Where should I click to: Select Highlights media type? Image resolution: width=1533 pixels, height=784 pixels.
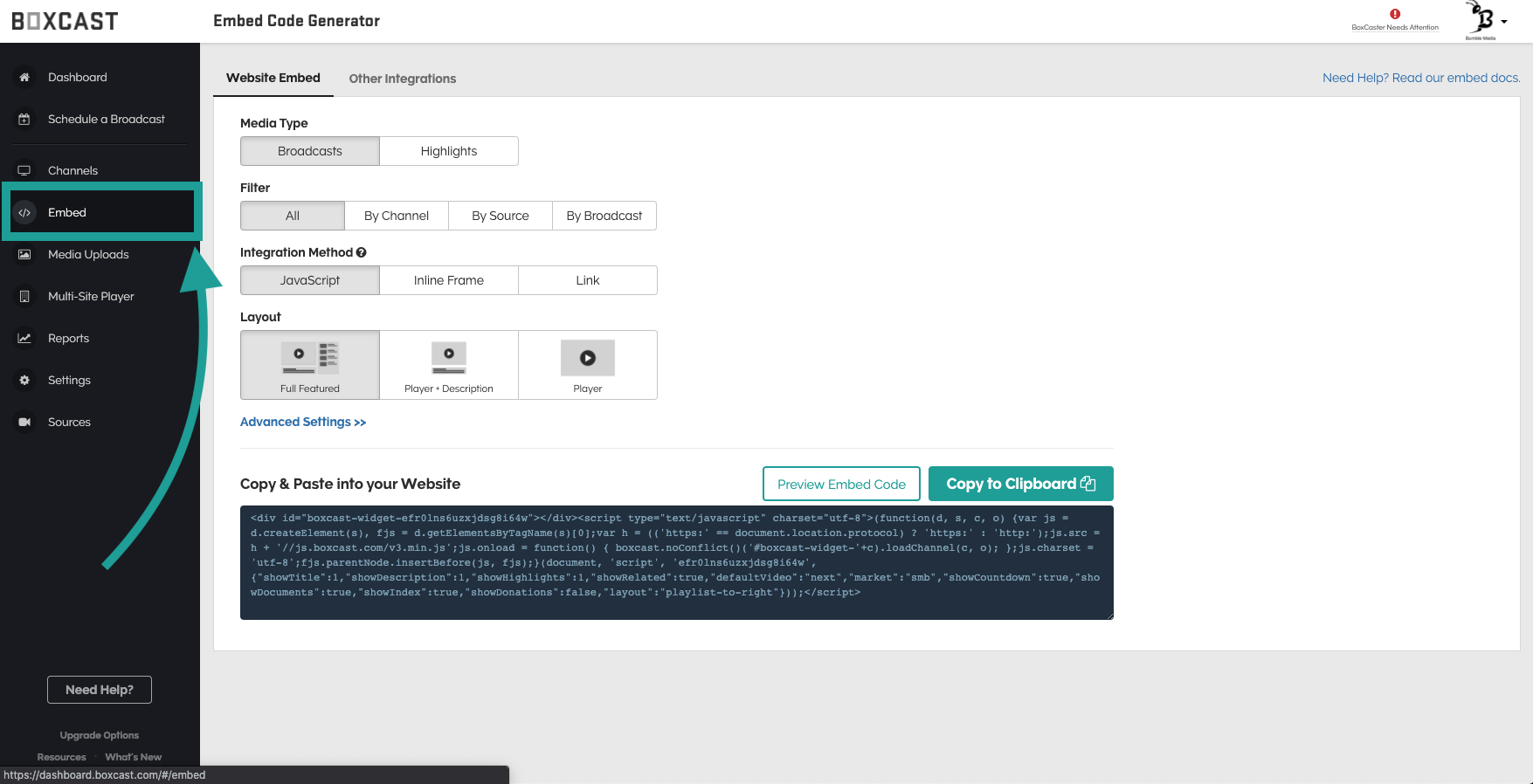449,151
